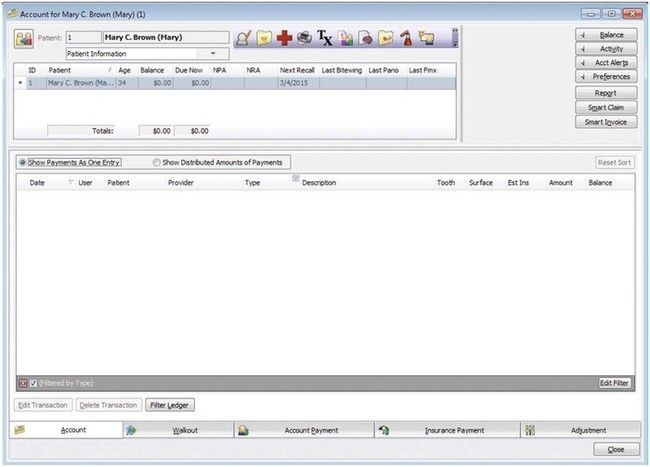Toggle the Filtered by Type checkbox
Screen dimensions: 650x467
coord(33,383)
